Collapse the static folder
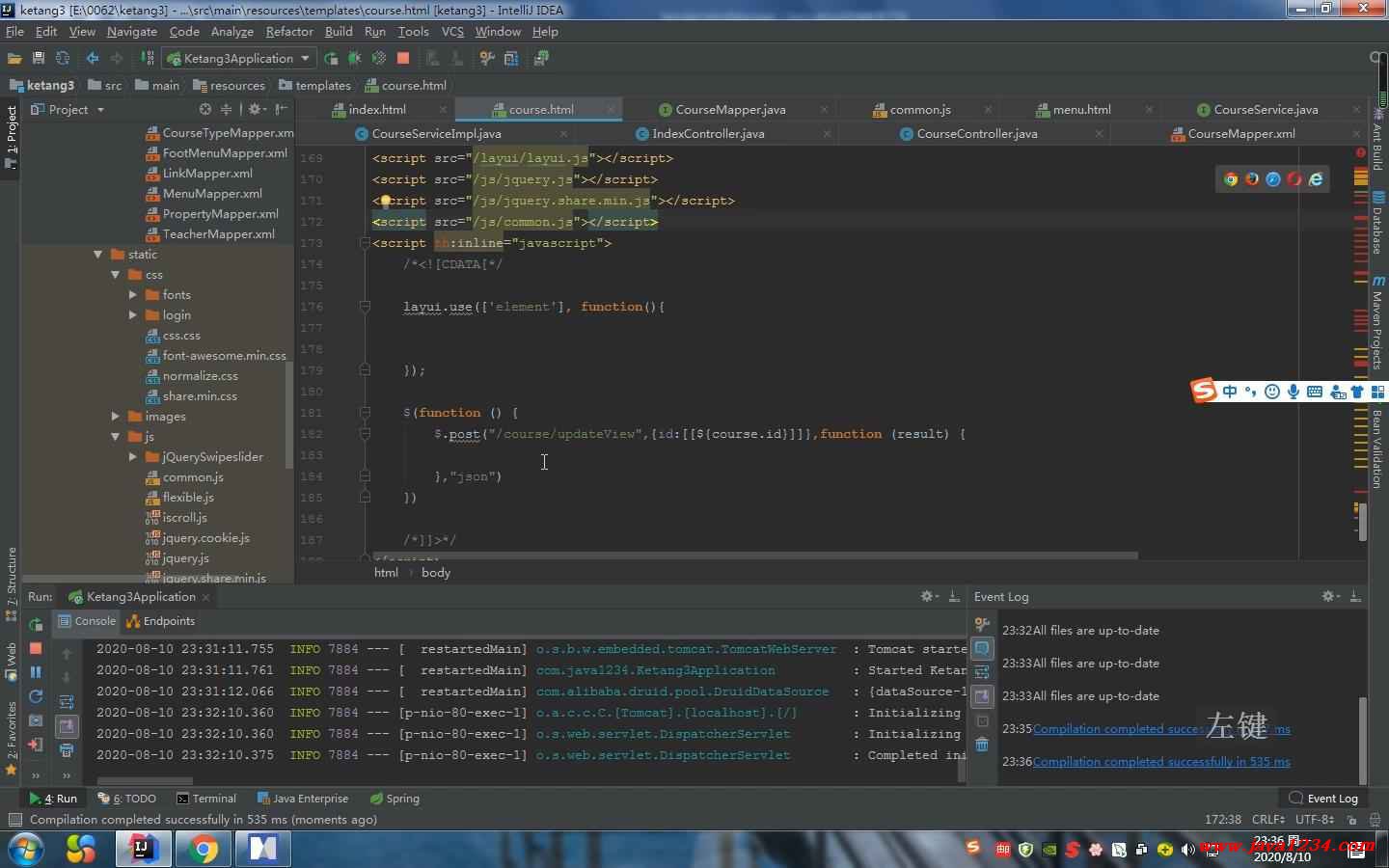This screenshot has height=868, width=1389. click(97, 255)
